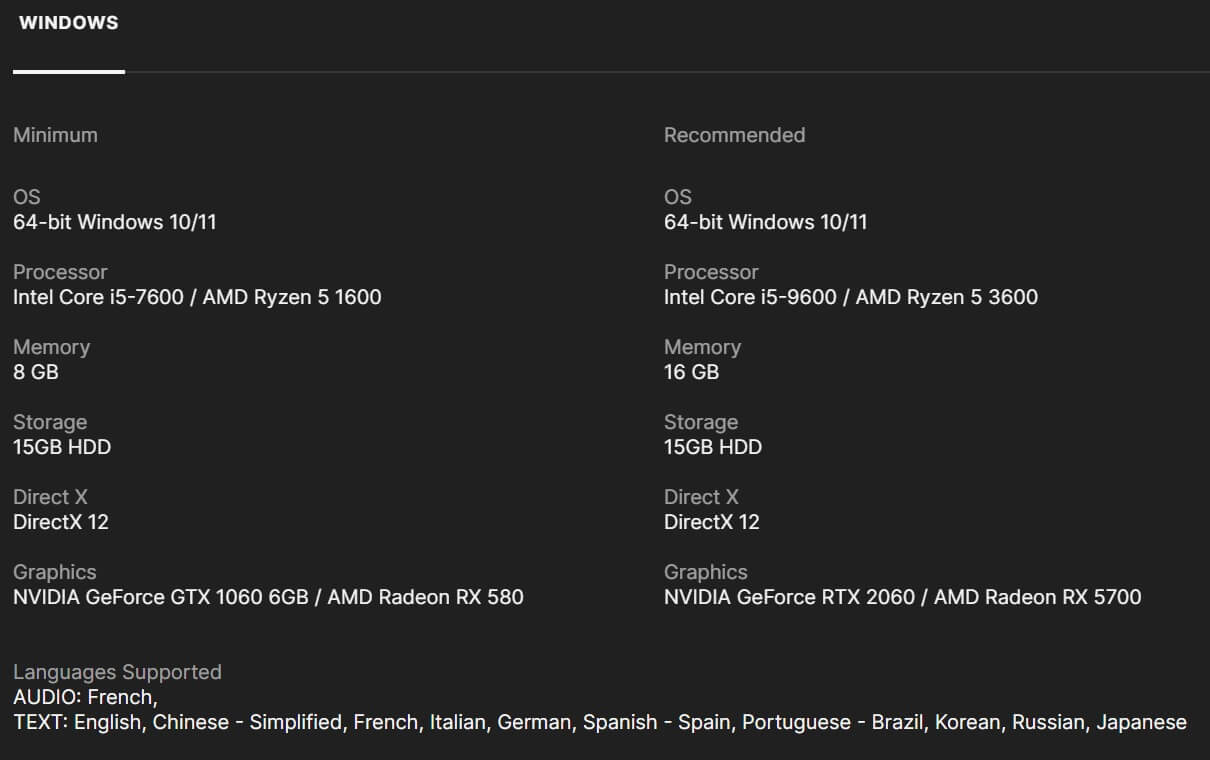Click the Minimum column heading
The height and width of the screenshot is (760, 1210).
[55, 135]
